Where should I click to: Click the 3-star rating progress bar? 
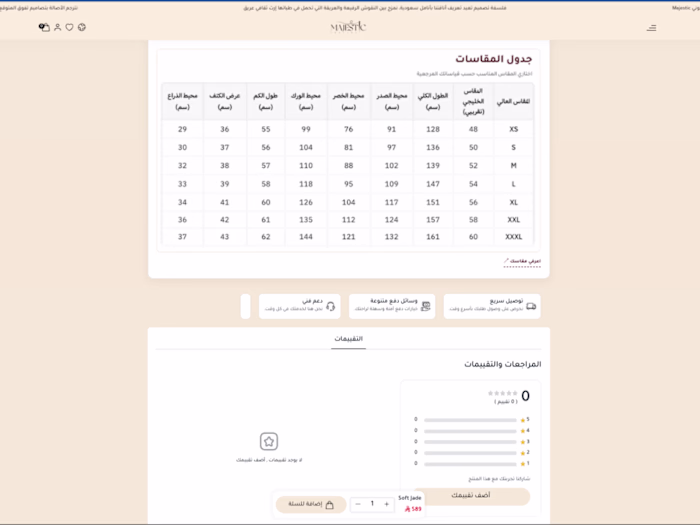tap(470, 442)
